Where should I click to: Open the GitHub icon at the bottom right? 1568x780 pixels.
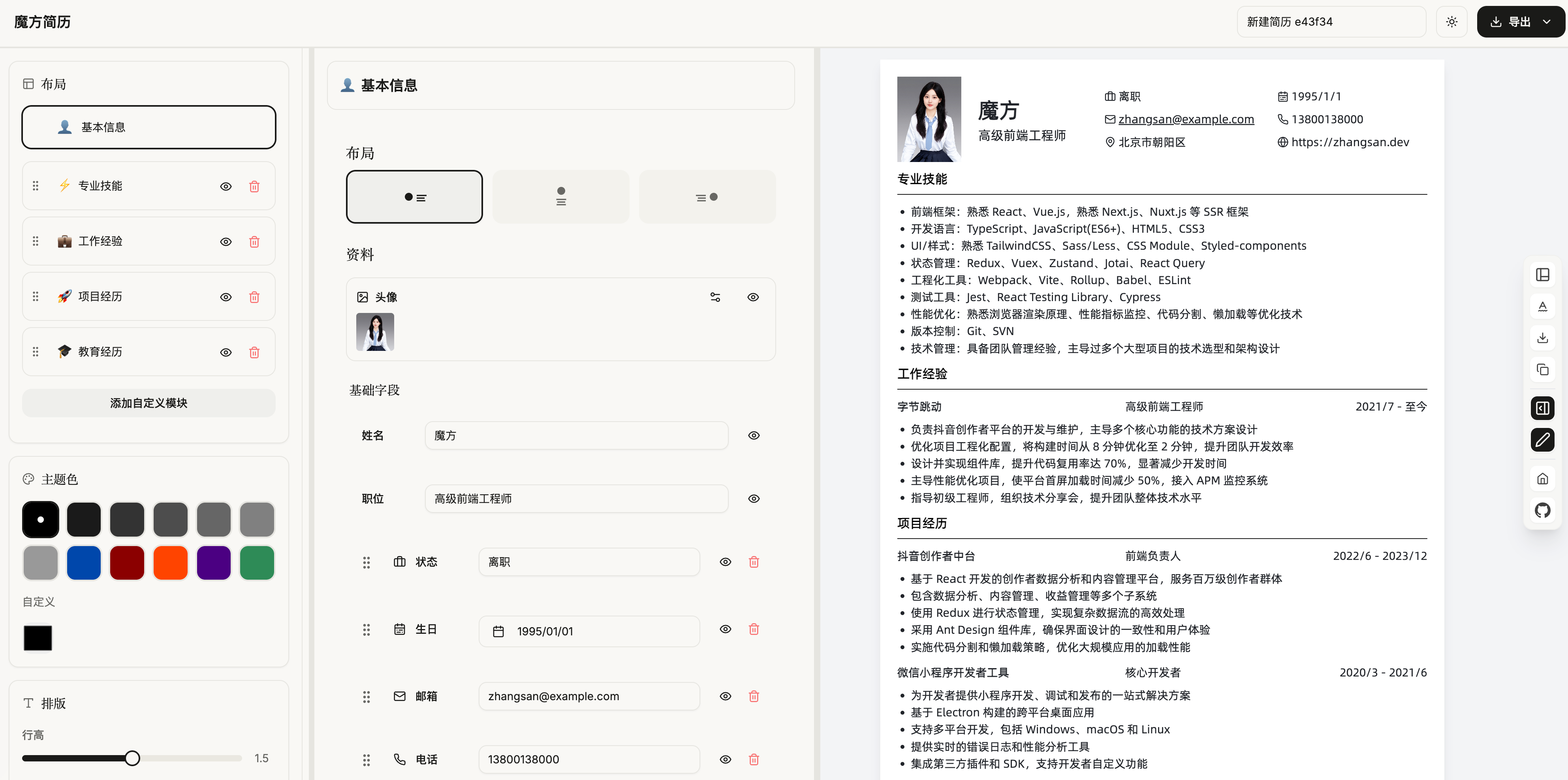1542,510
